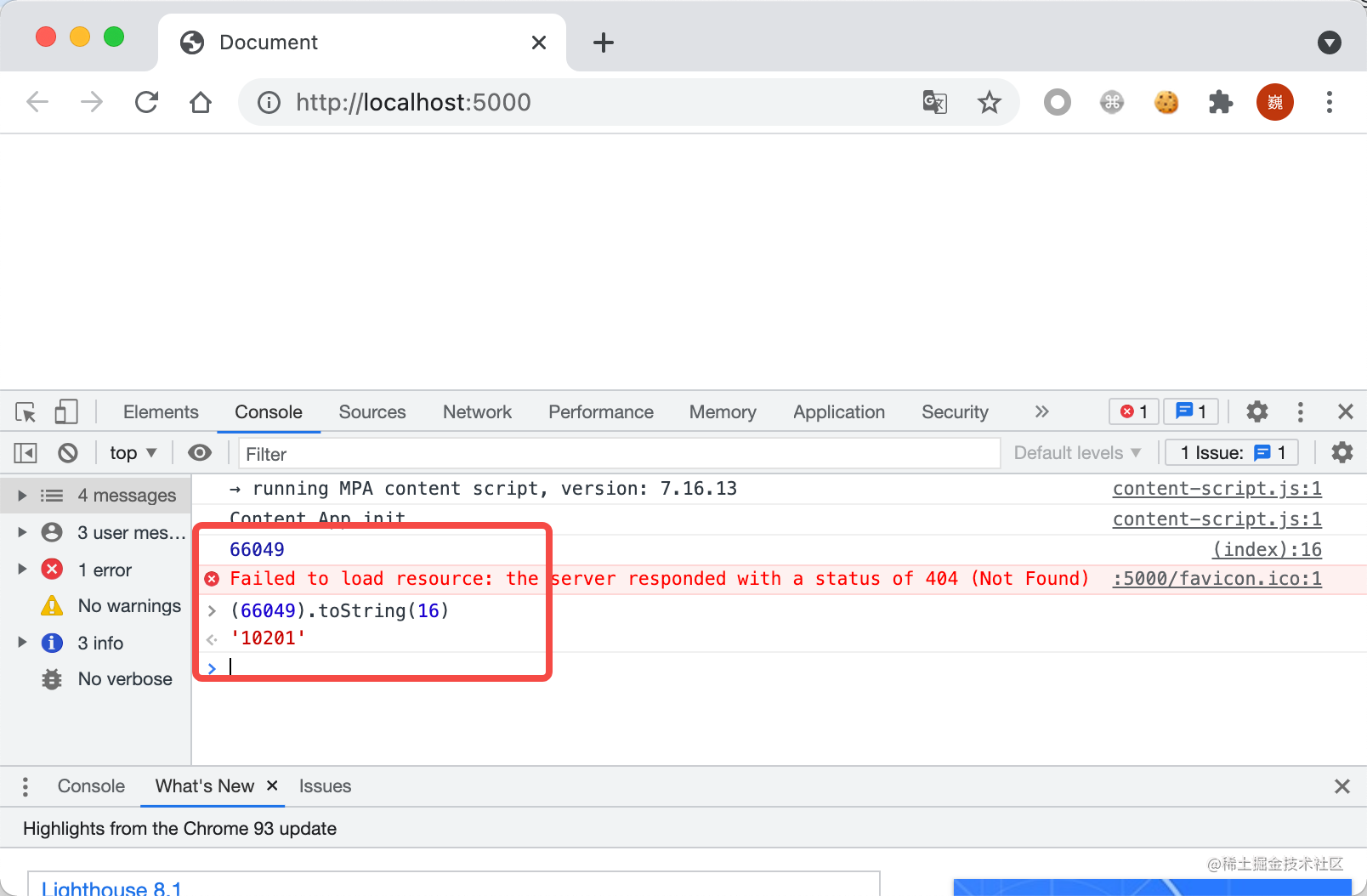Image resolution: width=1367 pixels, height=896 pixels.
Task: Open the Performance panel
Action: (601, 412)
